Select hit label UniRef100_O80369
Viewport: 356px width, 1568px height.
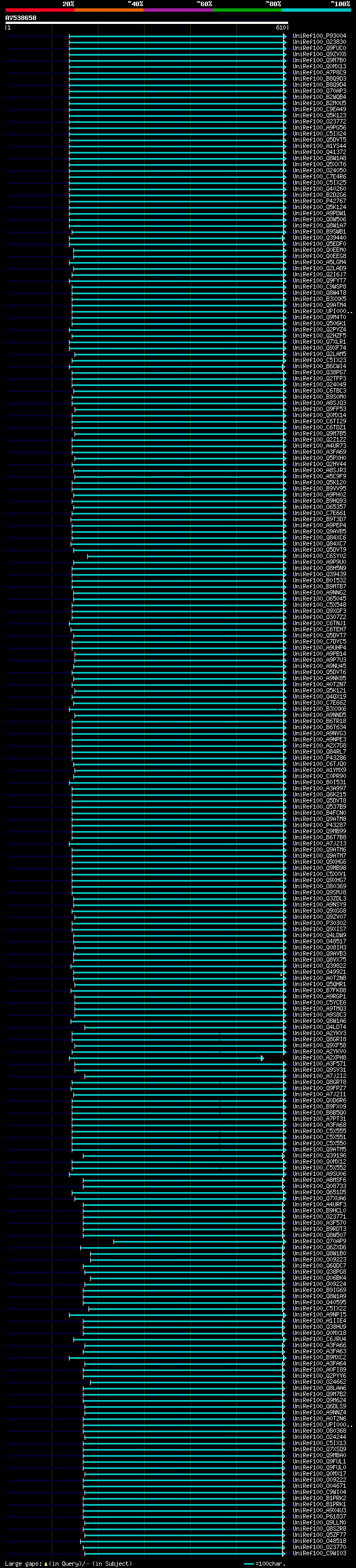[x=319, y=886]
